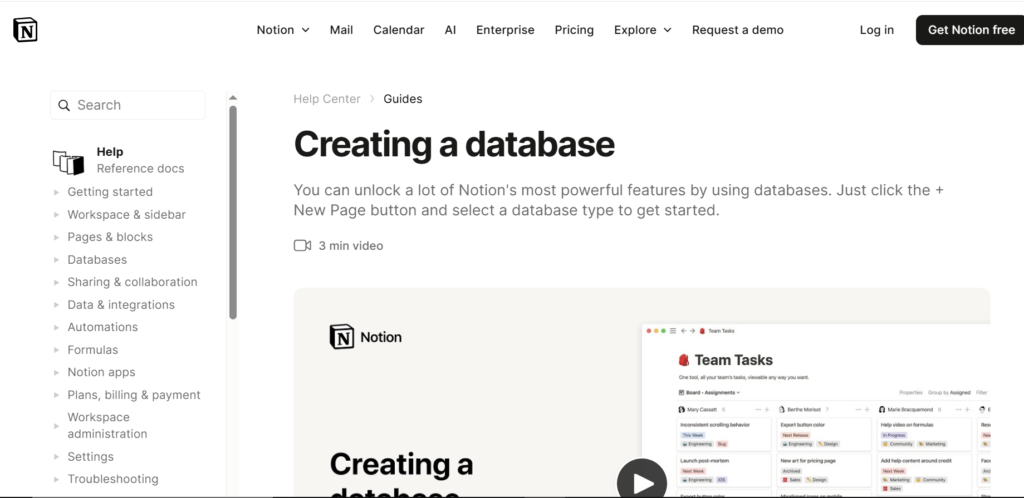Expand Getting started section arrow

(56, 192)
